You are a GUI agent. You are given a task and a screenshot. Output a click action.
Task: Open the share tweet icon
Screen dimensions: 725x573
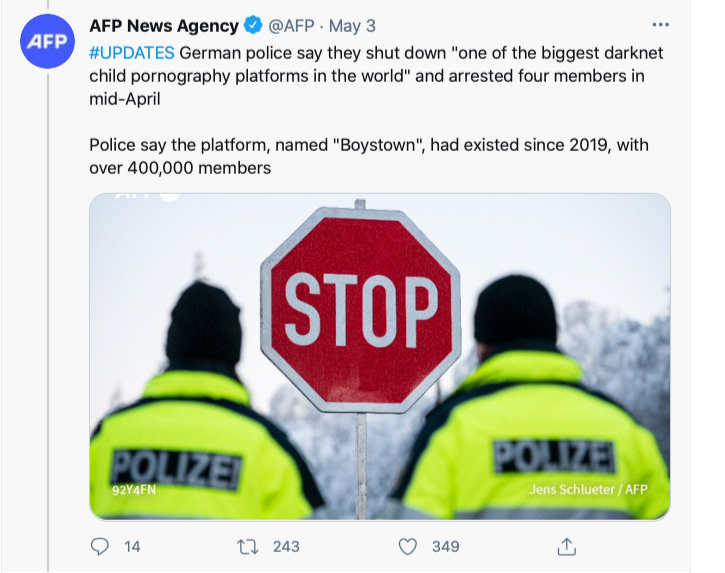[x=566, y=546]
